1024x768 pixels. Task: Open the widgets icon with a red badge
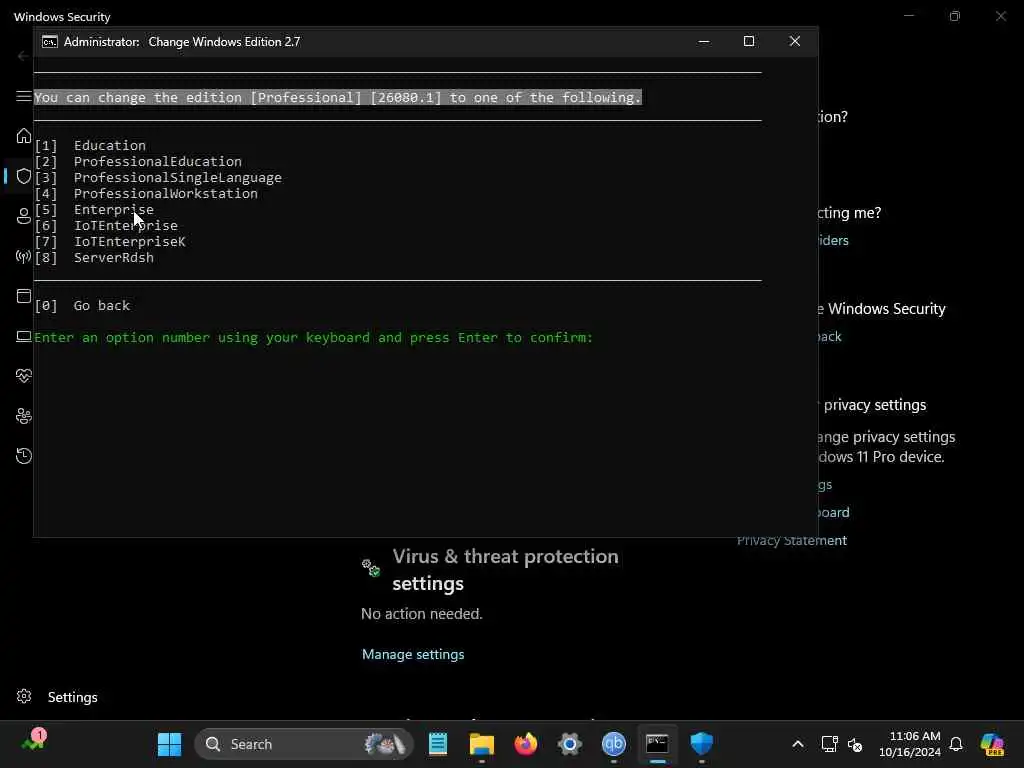click(x=33, y=741)
